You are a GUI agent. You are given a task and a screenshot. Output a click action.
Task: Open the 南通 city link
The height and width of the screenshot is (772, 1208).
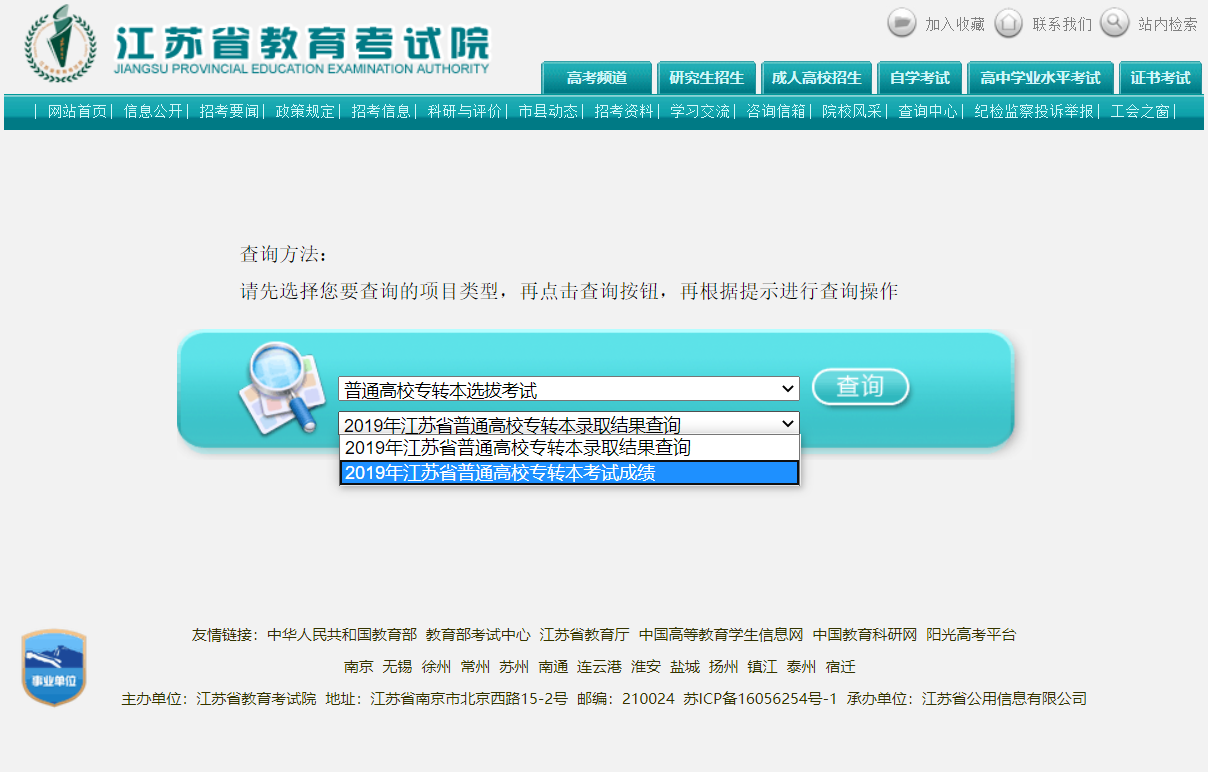(553, 667)
